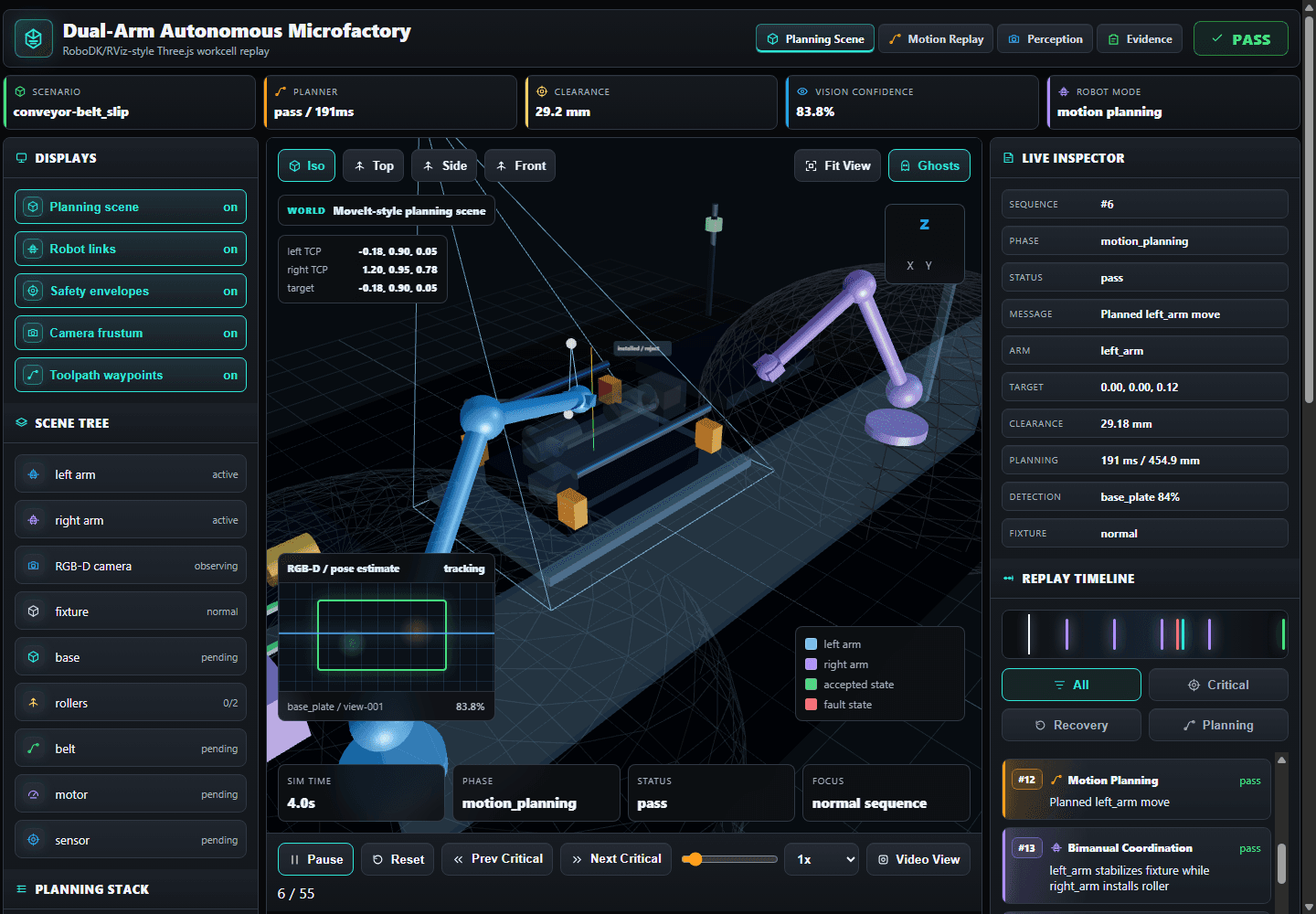Click the Displays panel monitor icon
The image size is (1316, 914).
click(21, 158)
